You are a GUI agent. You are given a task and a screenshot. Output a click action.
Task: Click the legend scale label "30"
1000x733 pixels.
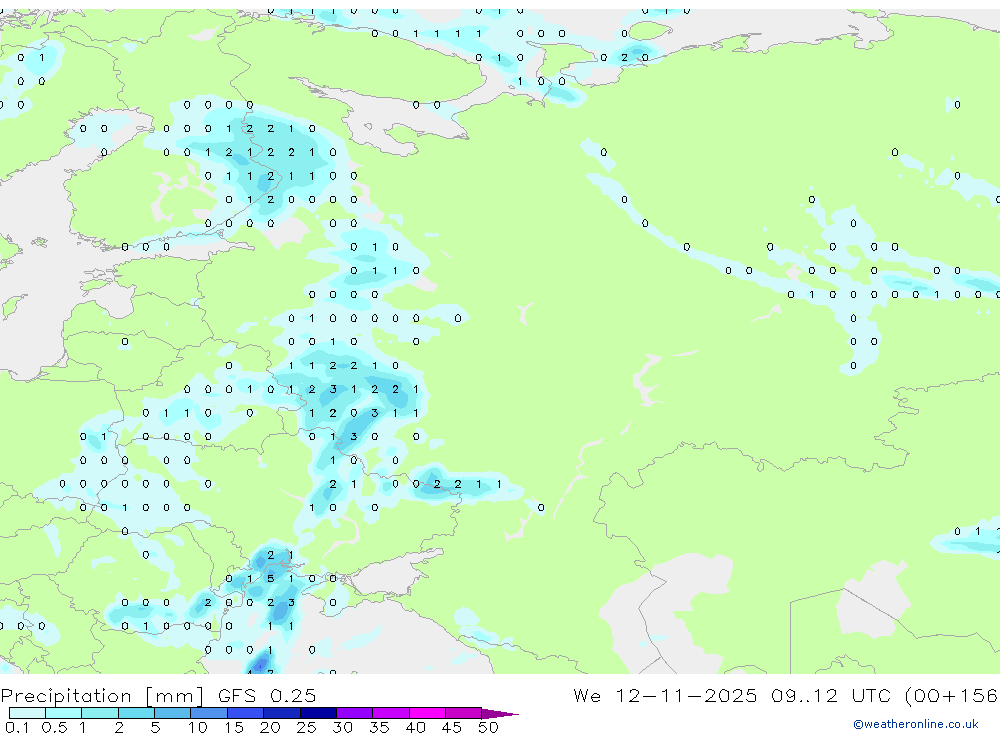(x=343, y=727)
